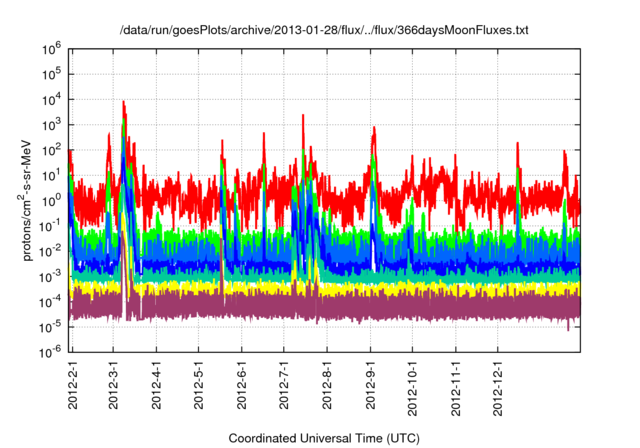Click the 2012-2-1 date tick label
Screen dimensions: 640x448
(73, 385)
